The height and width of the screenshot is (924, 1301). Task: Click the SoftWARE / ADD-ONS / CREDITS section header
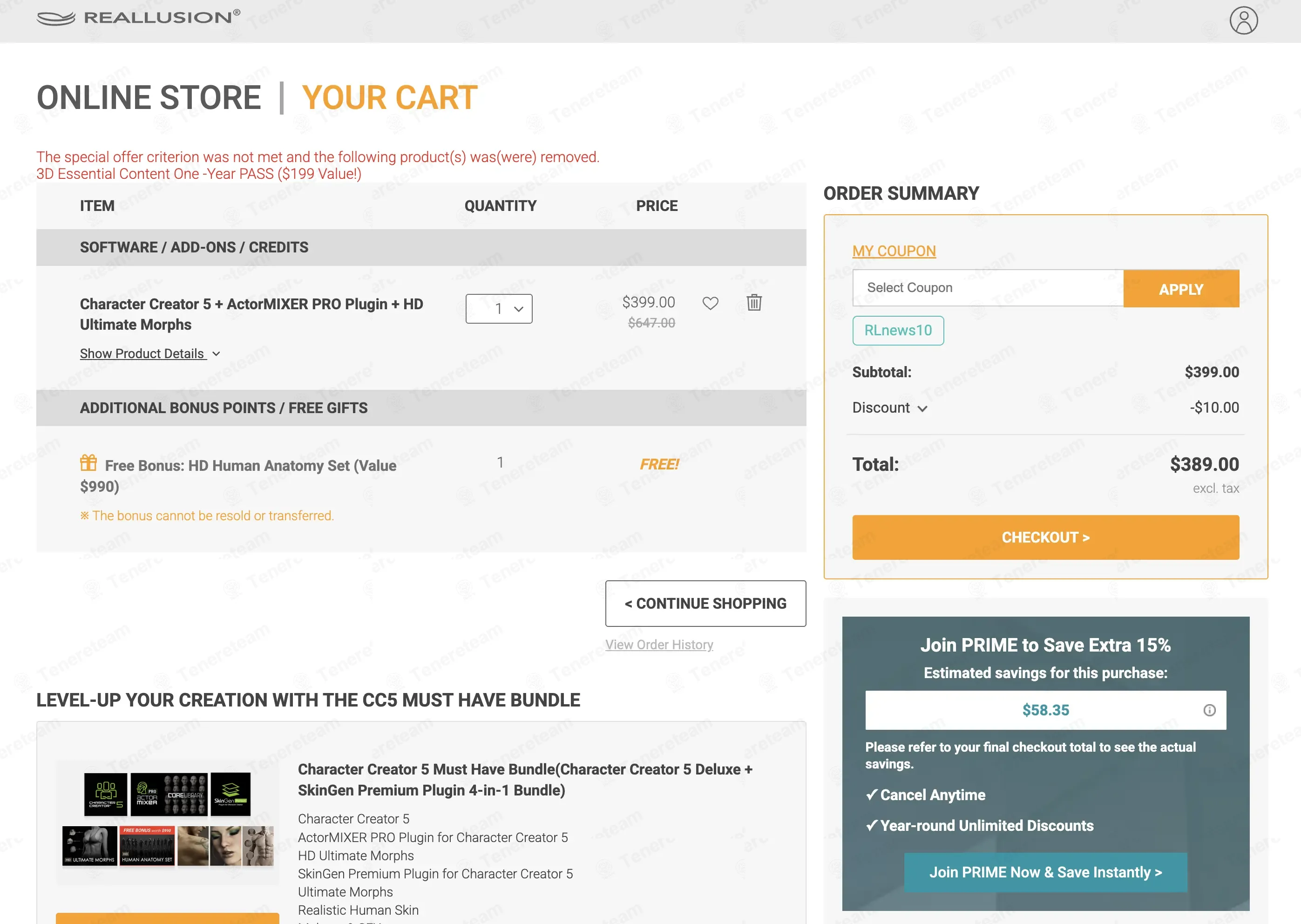(x=194, y=247)
